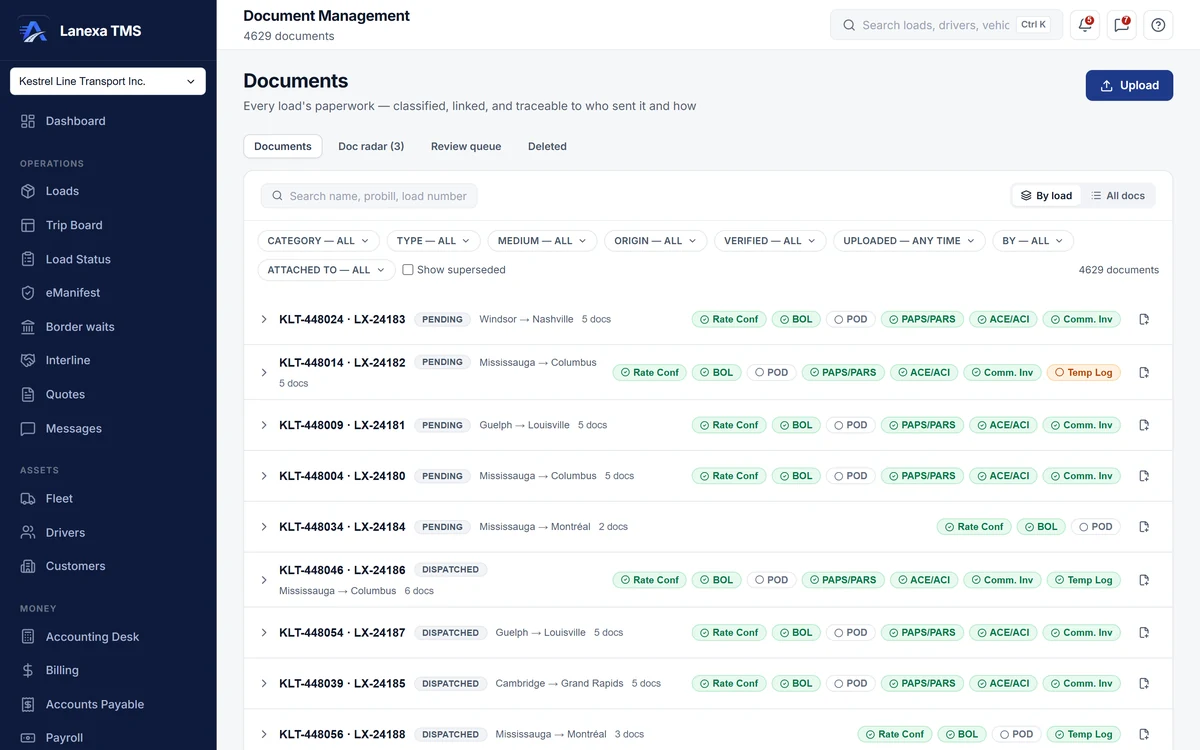Click document action icon for KLT-448024 row
This screenshot has height=750, width=1200.
pos(1144,319)
